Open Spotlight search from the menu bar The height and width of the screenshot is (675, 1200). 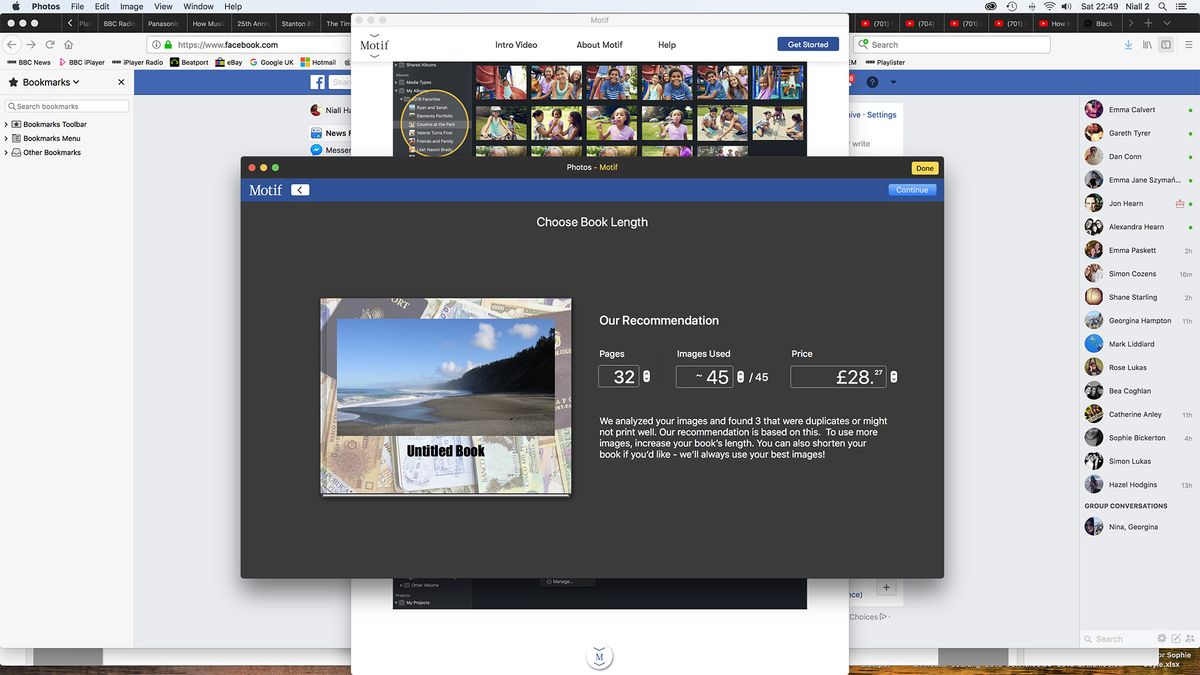click(1161, 6)
